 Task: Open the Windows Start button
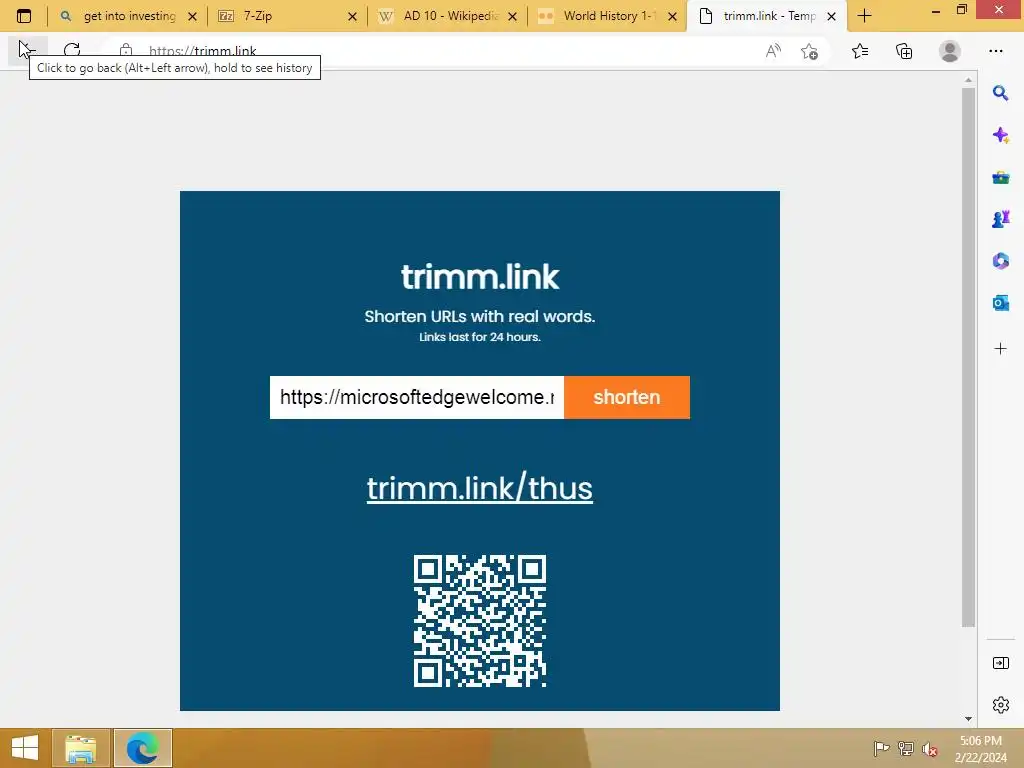point(25,748)
